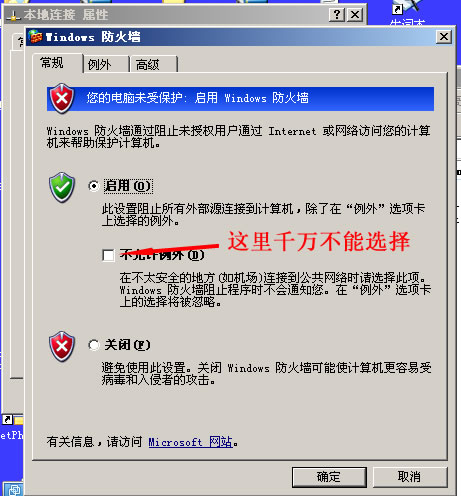This screenshot has width=461, height=496.
Task: Switch to the 例外 tab
Action: [x=106, y=64]
